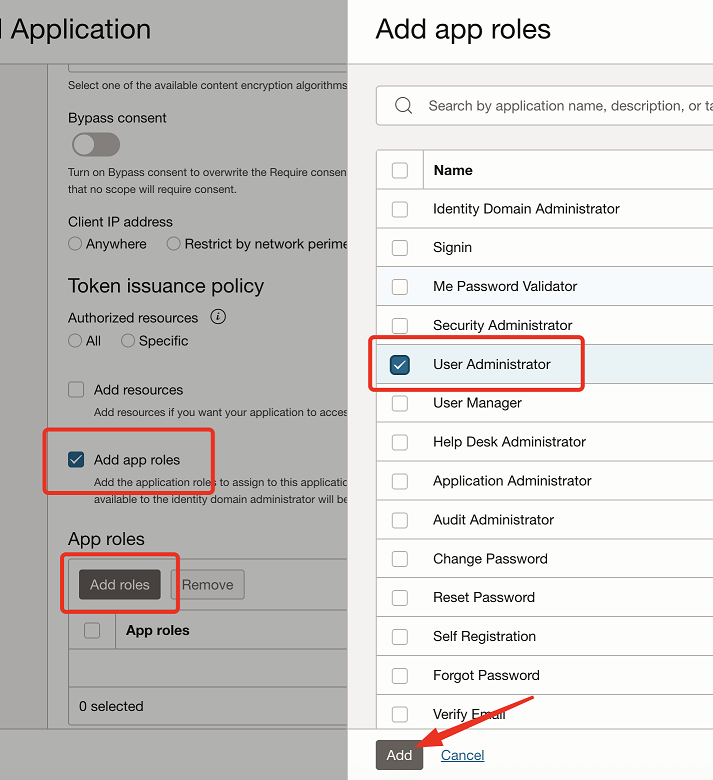
Task: Tick the Security Administrator checkbox
Action: pyautogui.click(x=400, y=325)
